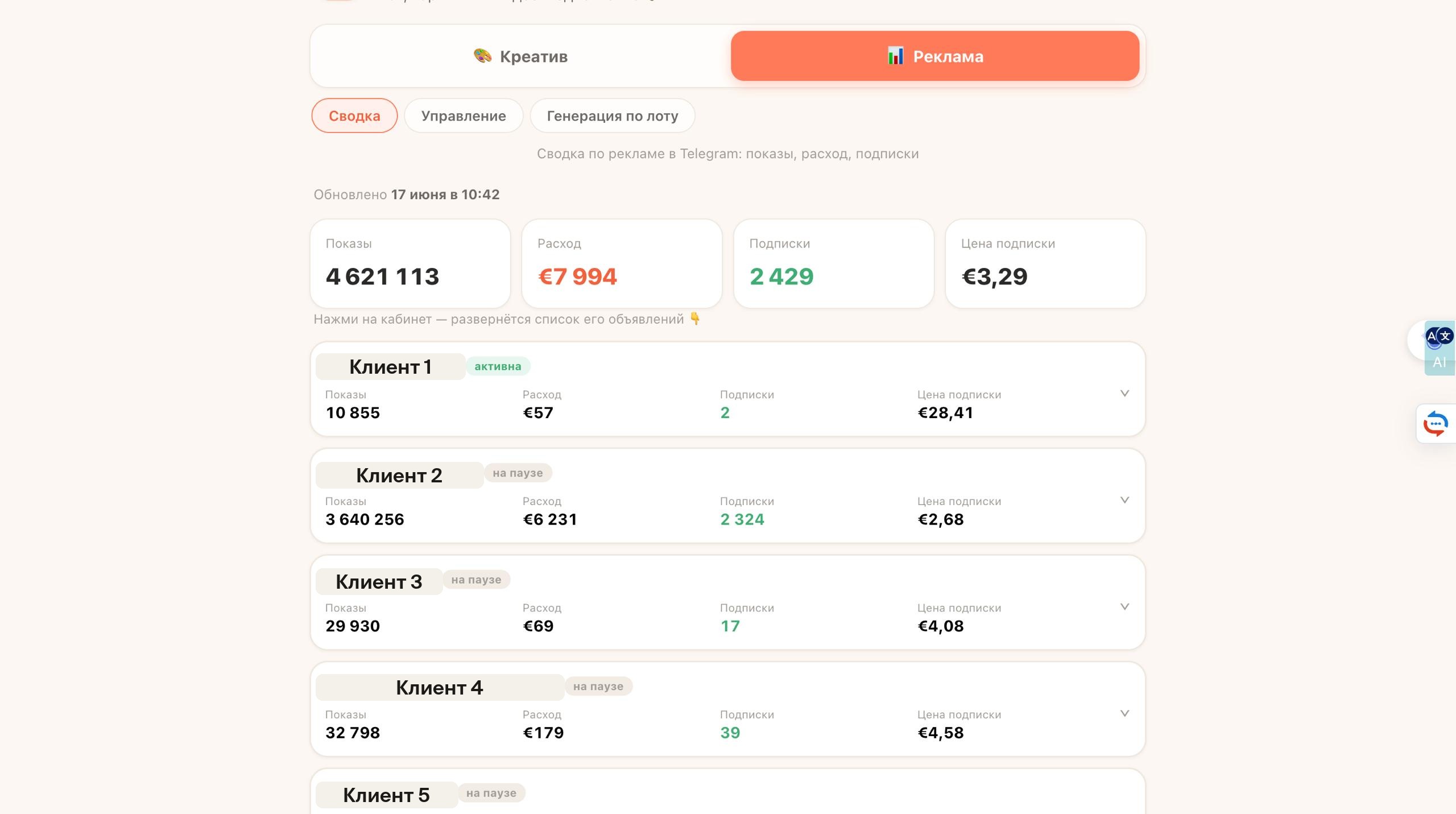Open the Клиент 3 cabinet title
The height and width of the screenshot is (814, 1456).
(379, 581)
